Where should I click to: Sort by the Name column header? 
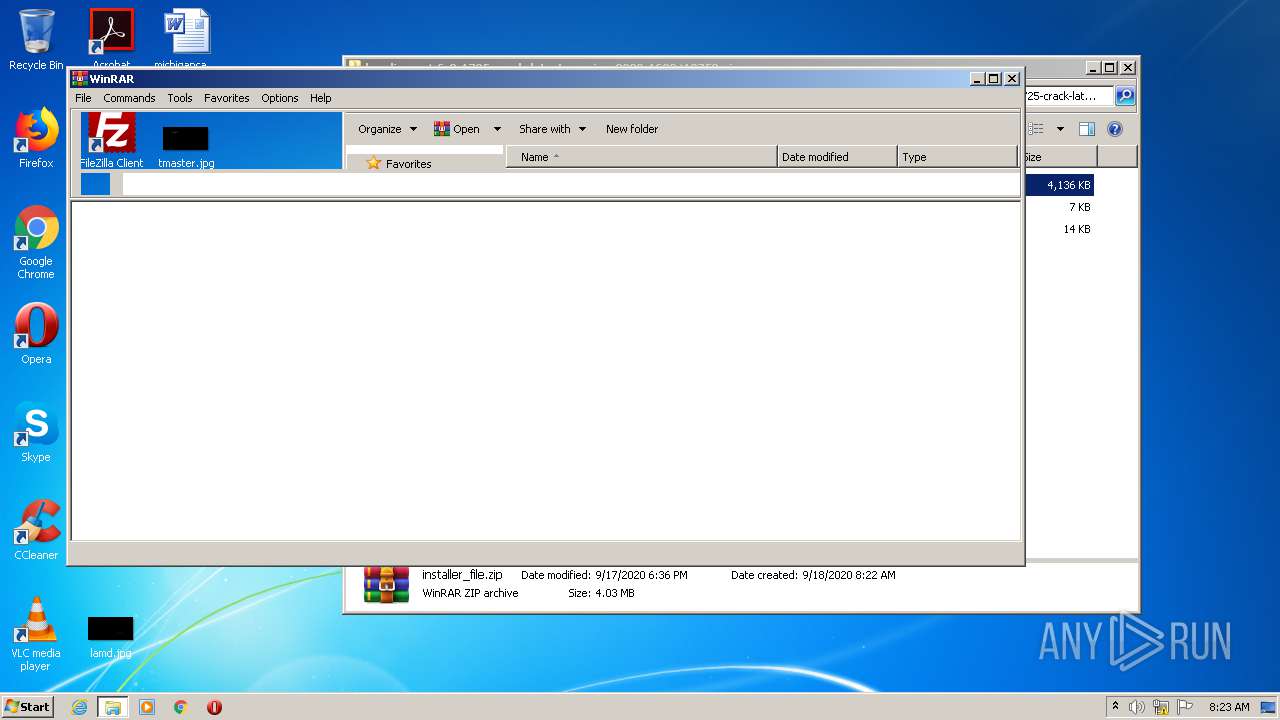pyautogui.click(x=641, y=157)
